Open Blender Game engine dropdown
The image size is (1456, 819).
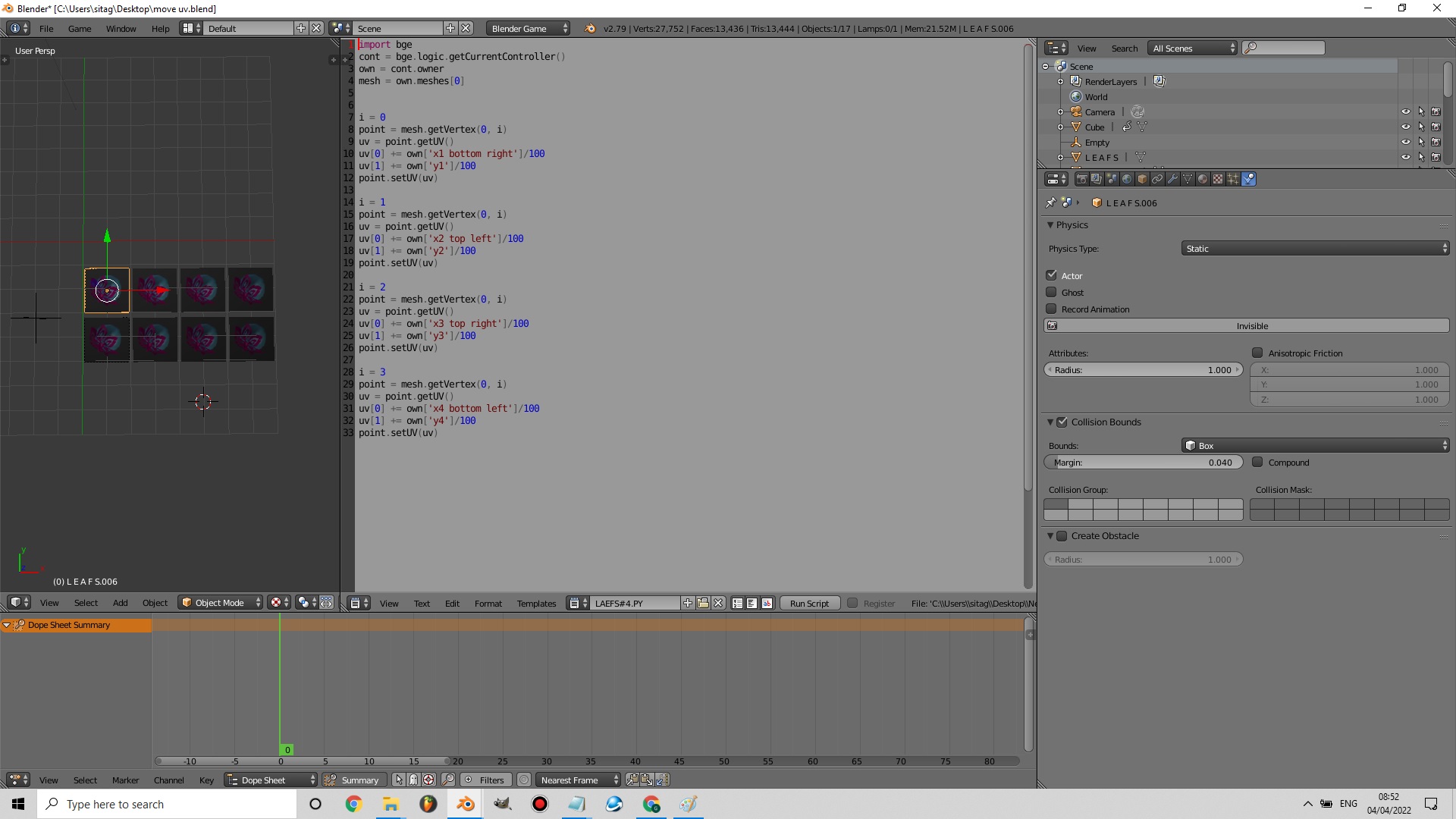point(529,28)
